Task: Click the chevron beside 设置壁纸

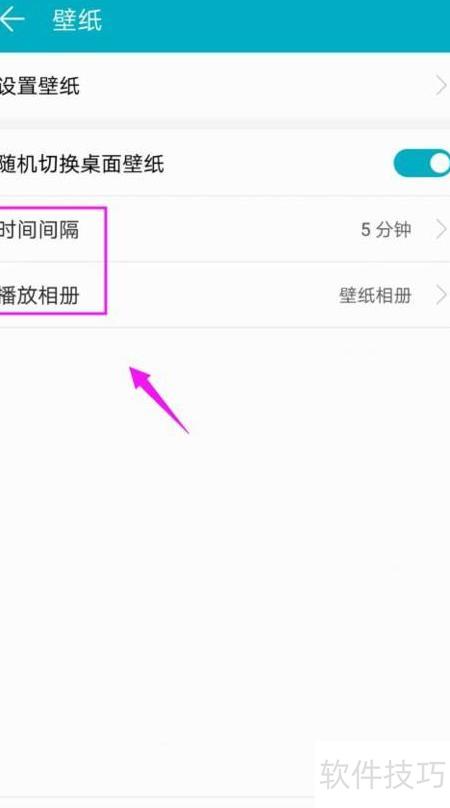Action: click(x=441, y=86)
